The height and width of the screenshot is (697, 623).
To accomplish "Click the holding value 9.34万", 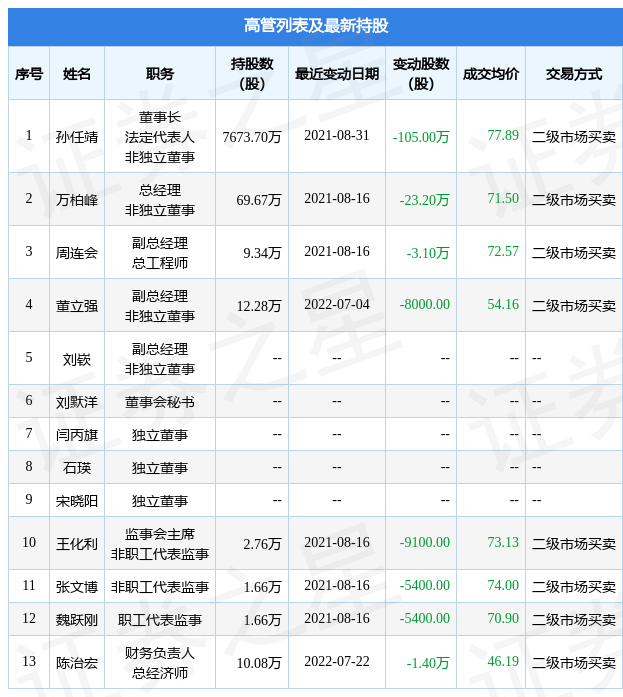I will [262, 253].
